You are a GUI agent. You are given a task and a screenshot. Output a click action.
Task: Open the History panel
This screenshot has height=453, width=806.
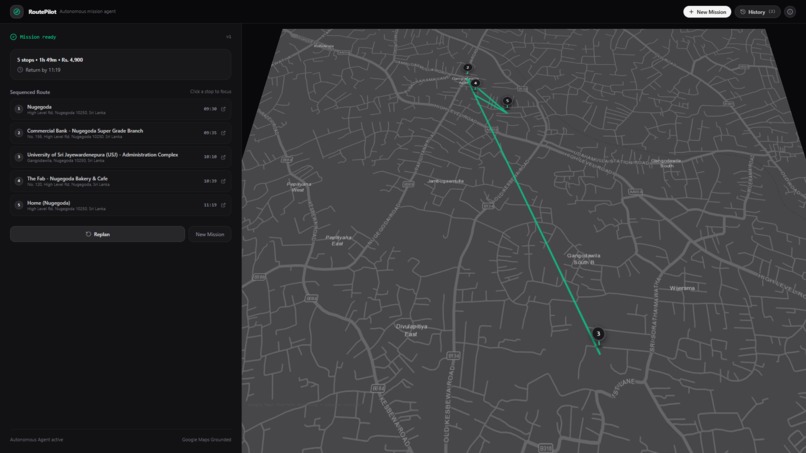point(757,12)
